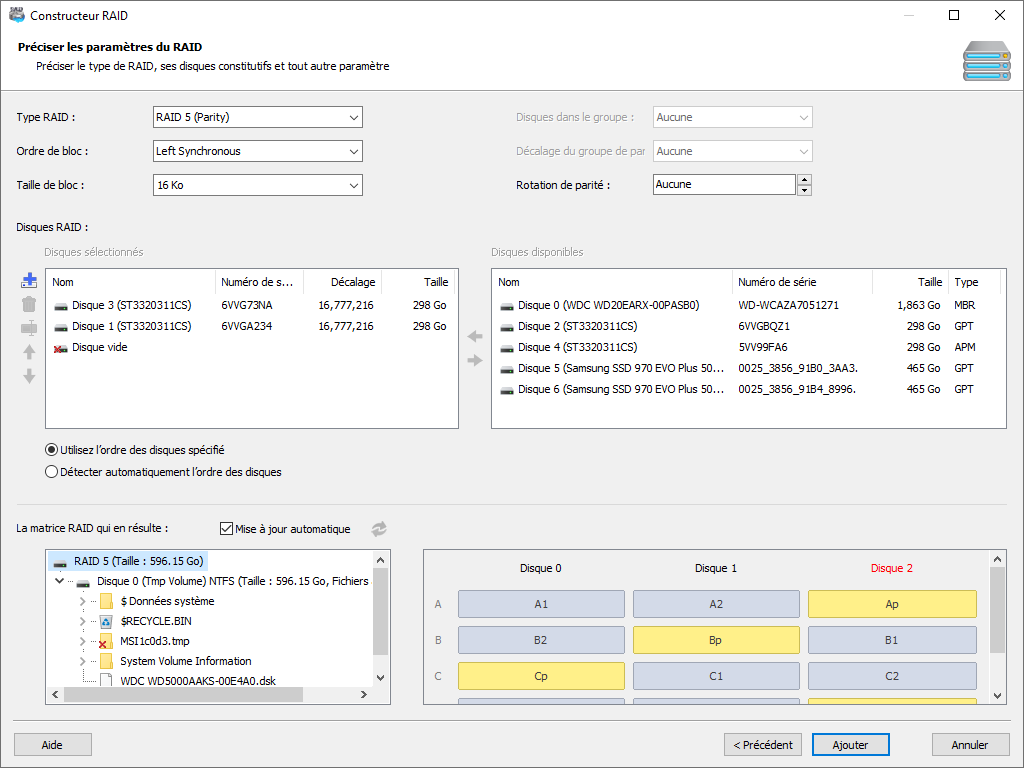Image resolution: width=1024 pixels, height=768 pixels.
Task: Click the red Disque 2 column label
Action: pos(892,568)
